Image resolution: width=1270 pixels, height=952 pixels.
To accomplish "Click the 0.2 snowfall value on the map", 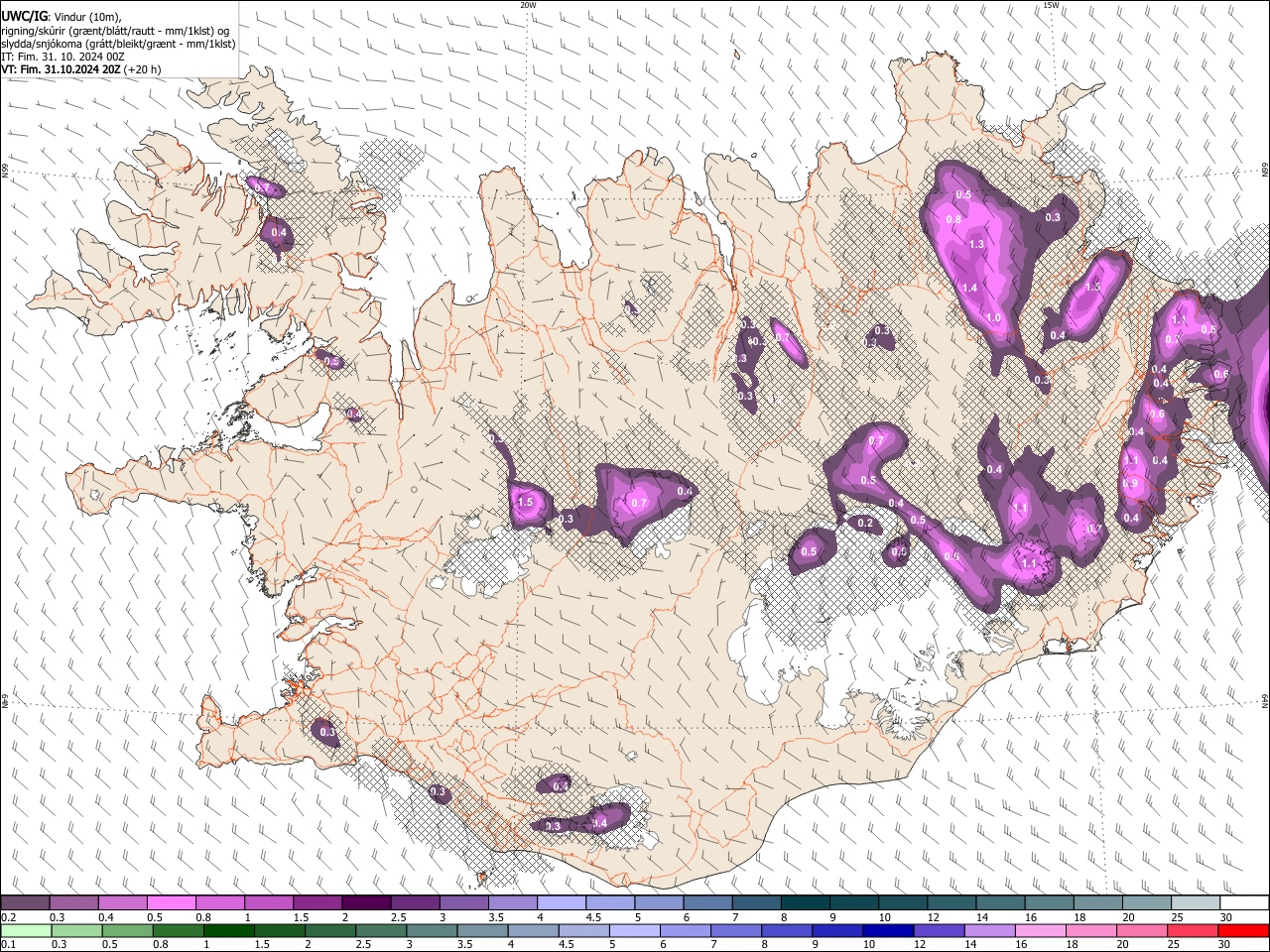I will coord(865,523).
